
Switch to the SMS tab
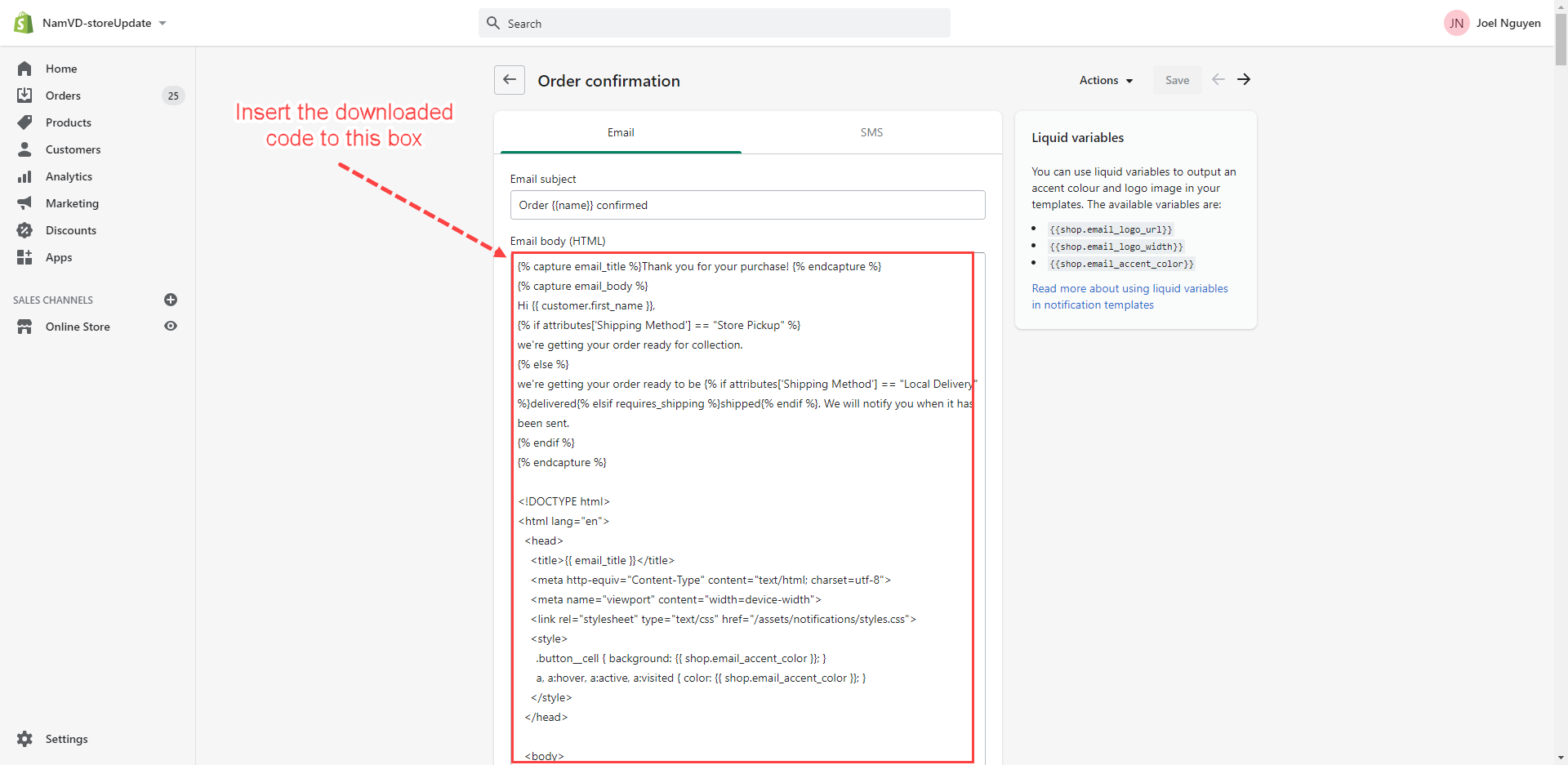[871, 131]
